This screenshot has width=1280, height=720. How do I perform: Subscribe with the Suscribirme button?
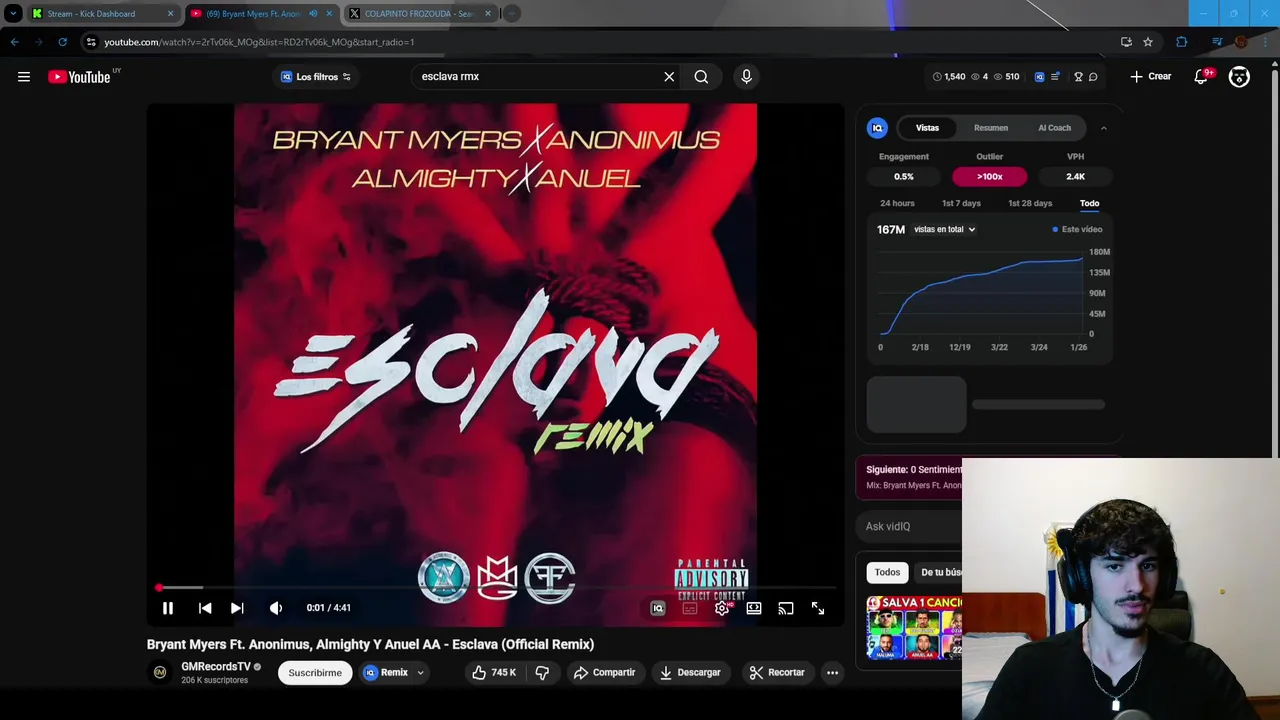click(315, 673)
